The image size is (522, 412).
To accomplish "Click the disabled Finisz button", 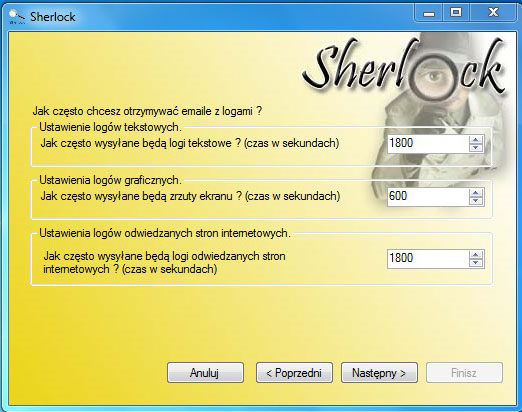I will 464,373.
